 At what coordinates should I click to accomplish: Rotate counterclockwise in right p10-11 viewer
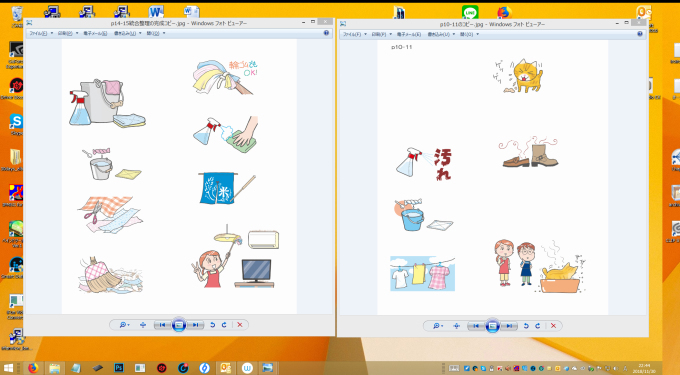click(526, 326)
